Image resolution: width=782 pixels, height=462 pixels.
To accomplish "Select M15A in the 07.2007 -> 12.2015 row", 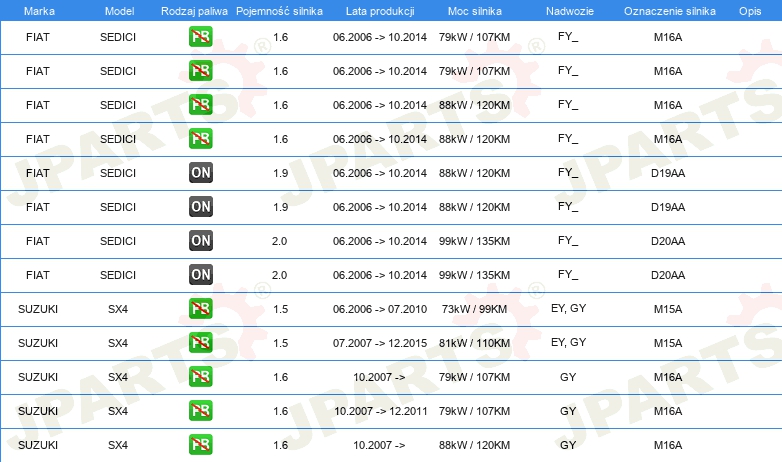I will pos(668,343).
